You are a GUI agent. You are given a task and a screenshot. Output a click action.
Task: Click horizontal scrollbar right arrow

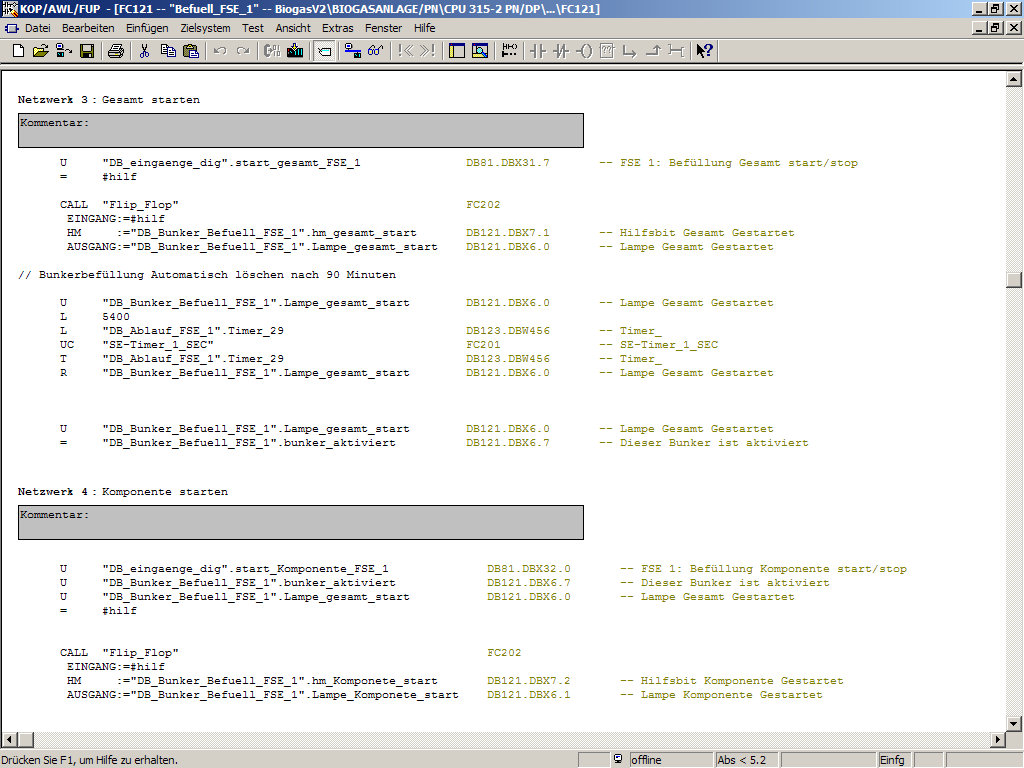pos(997,739)
